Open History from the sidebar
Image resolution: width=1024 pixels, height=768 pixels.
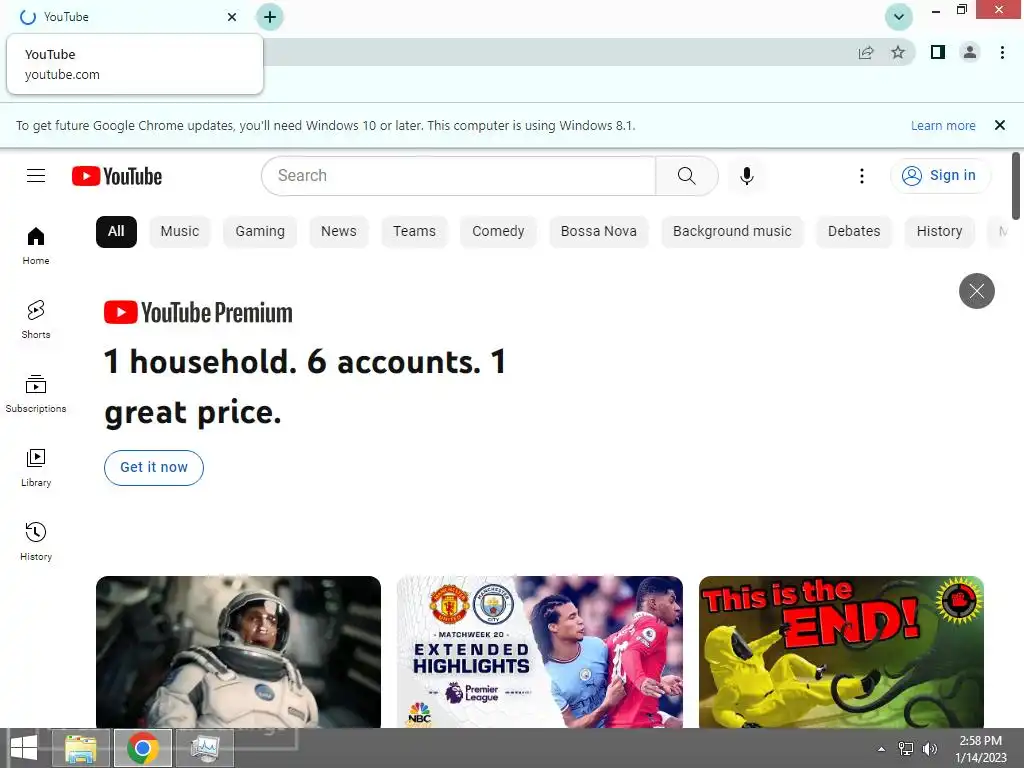36,541
